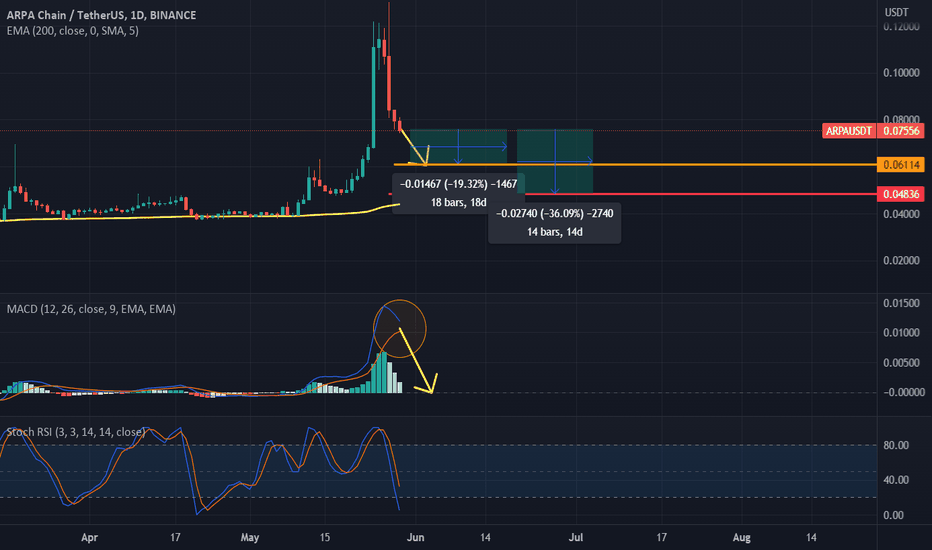Click the Apr label on the time axis

[x=89, y=538]
